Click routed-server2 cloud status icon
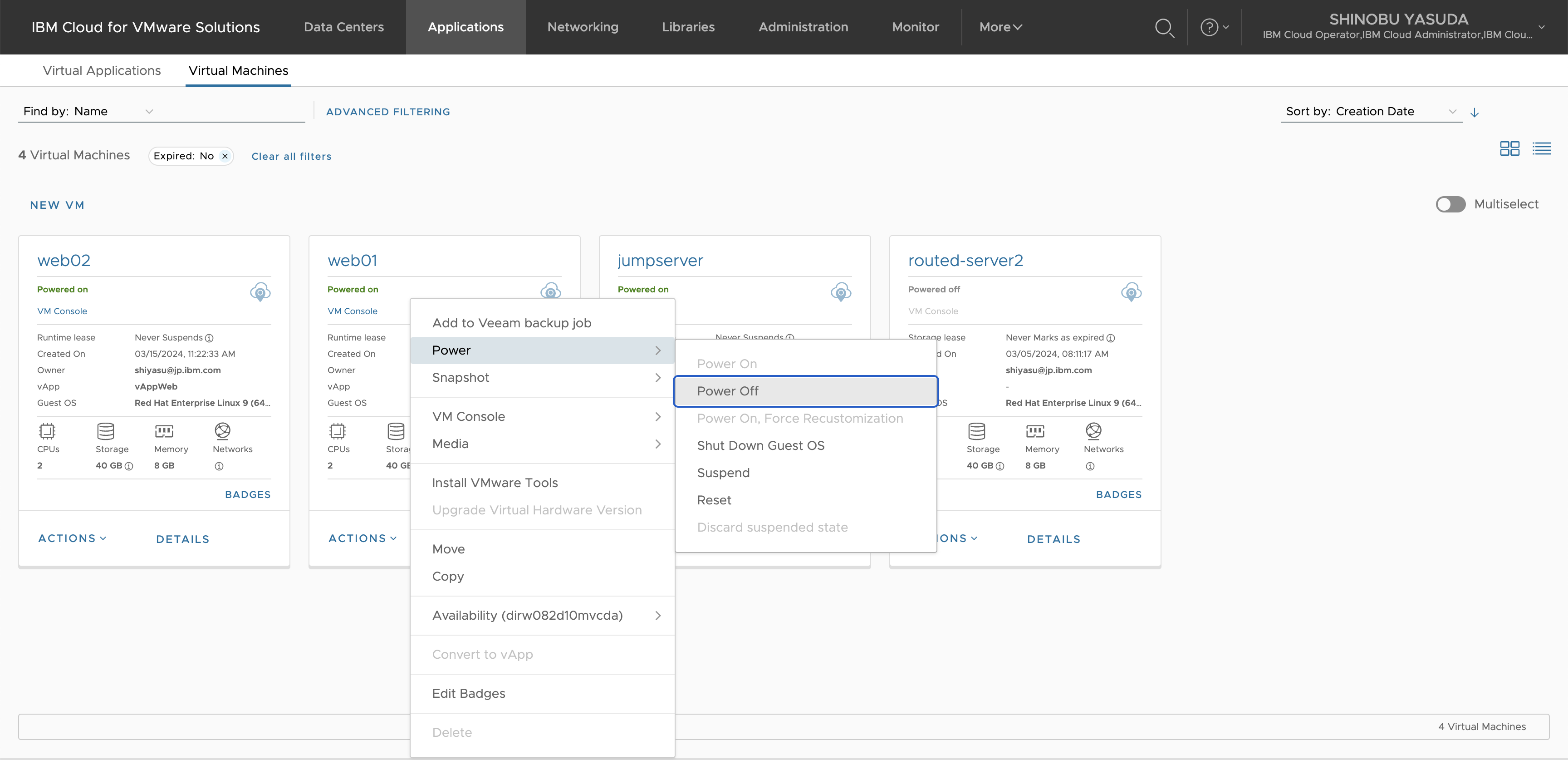1568x760 pixels. click(x=1131, y=292)
